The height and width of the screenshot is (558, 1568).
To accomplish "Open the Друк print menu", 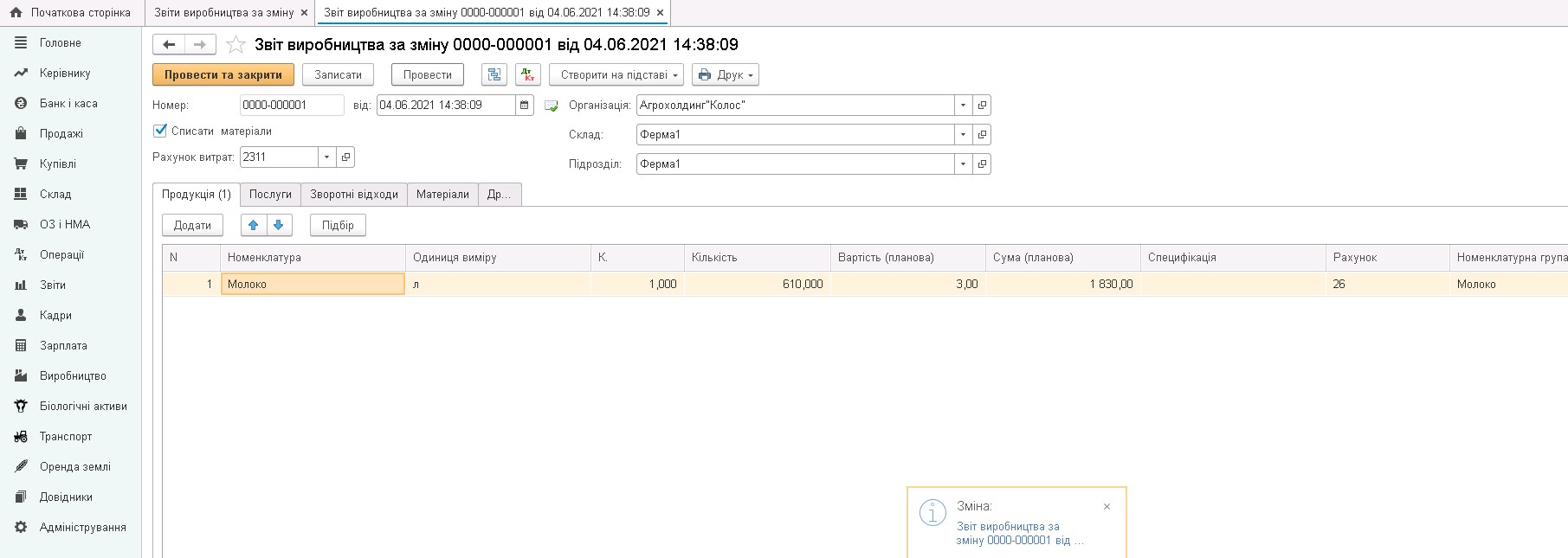I will click(725, 75).
